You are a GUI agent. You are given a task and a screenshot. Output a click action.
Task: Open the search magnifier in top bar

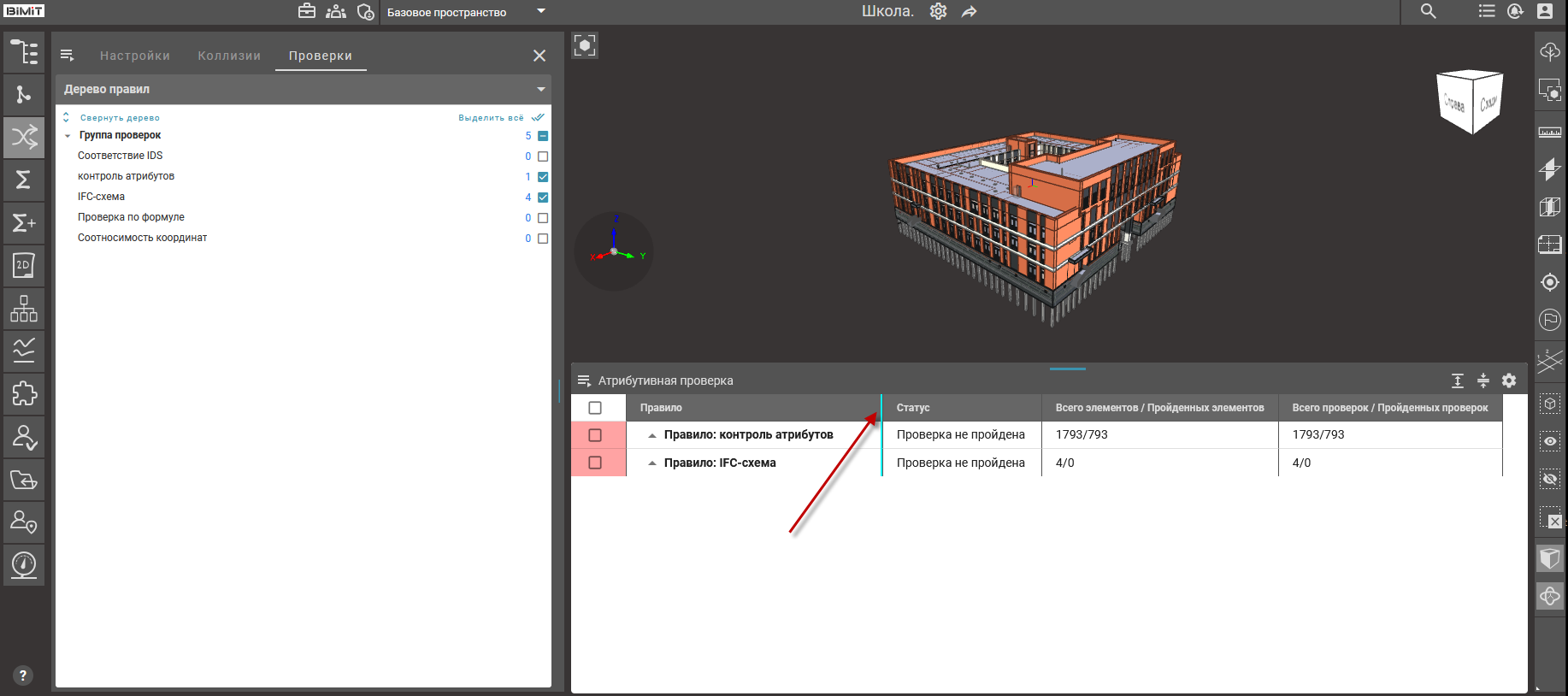tap(1428, 11)
